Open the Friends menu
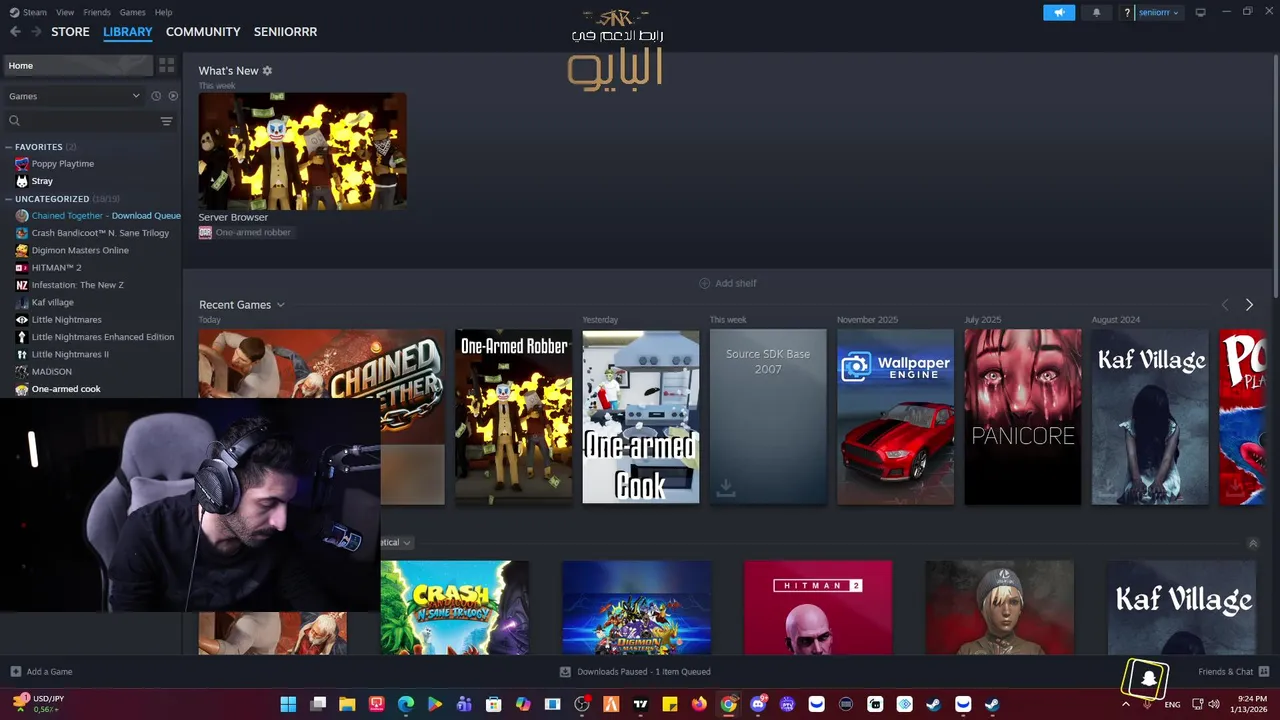 tap(97, 12)
